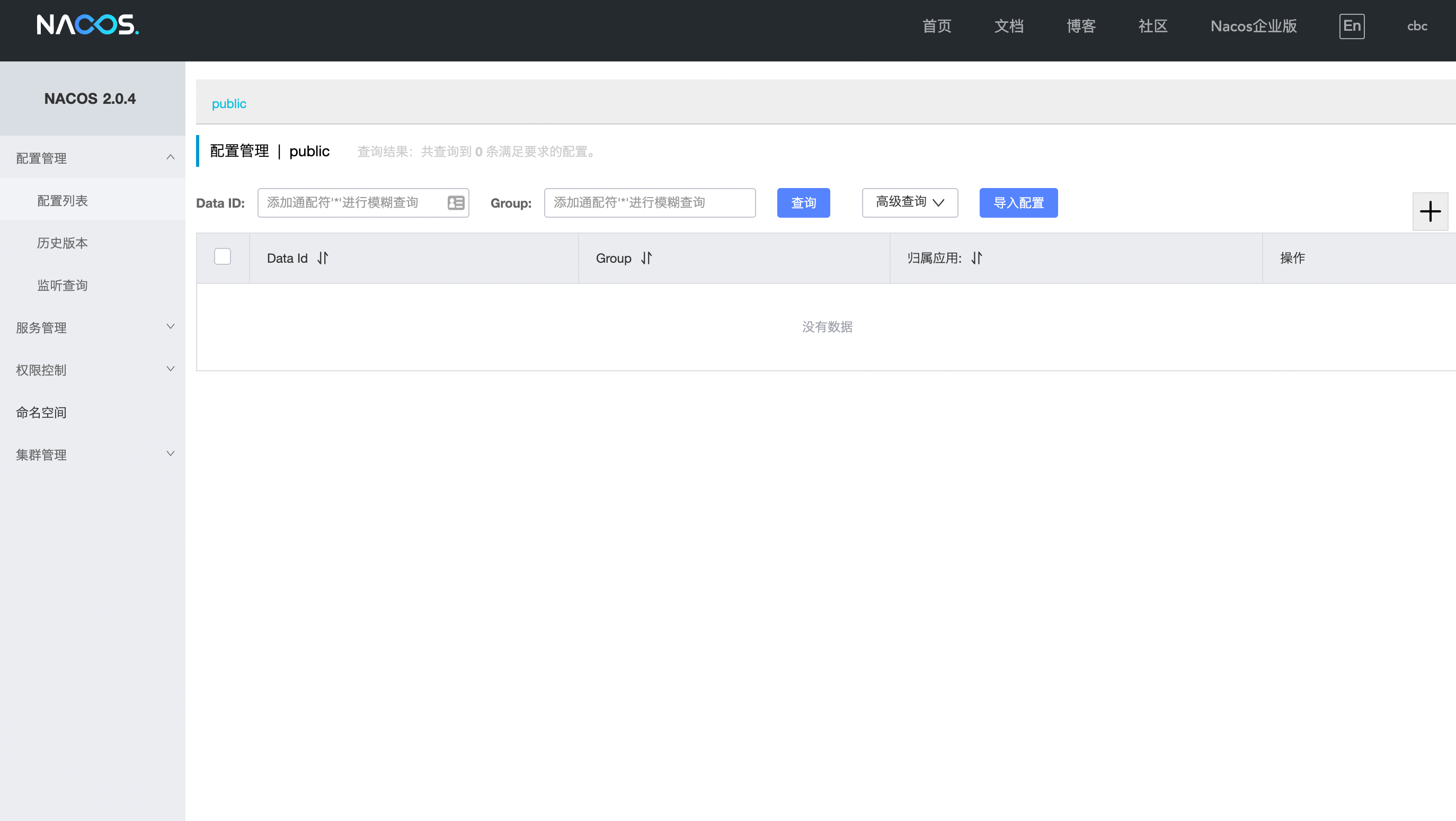Sort by Data Id column arrows

tap(323, 258)
